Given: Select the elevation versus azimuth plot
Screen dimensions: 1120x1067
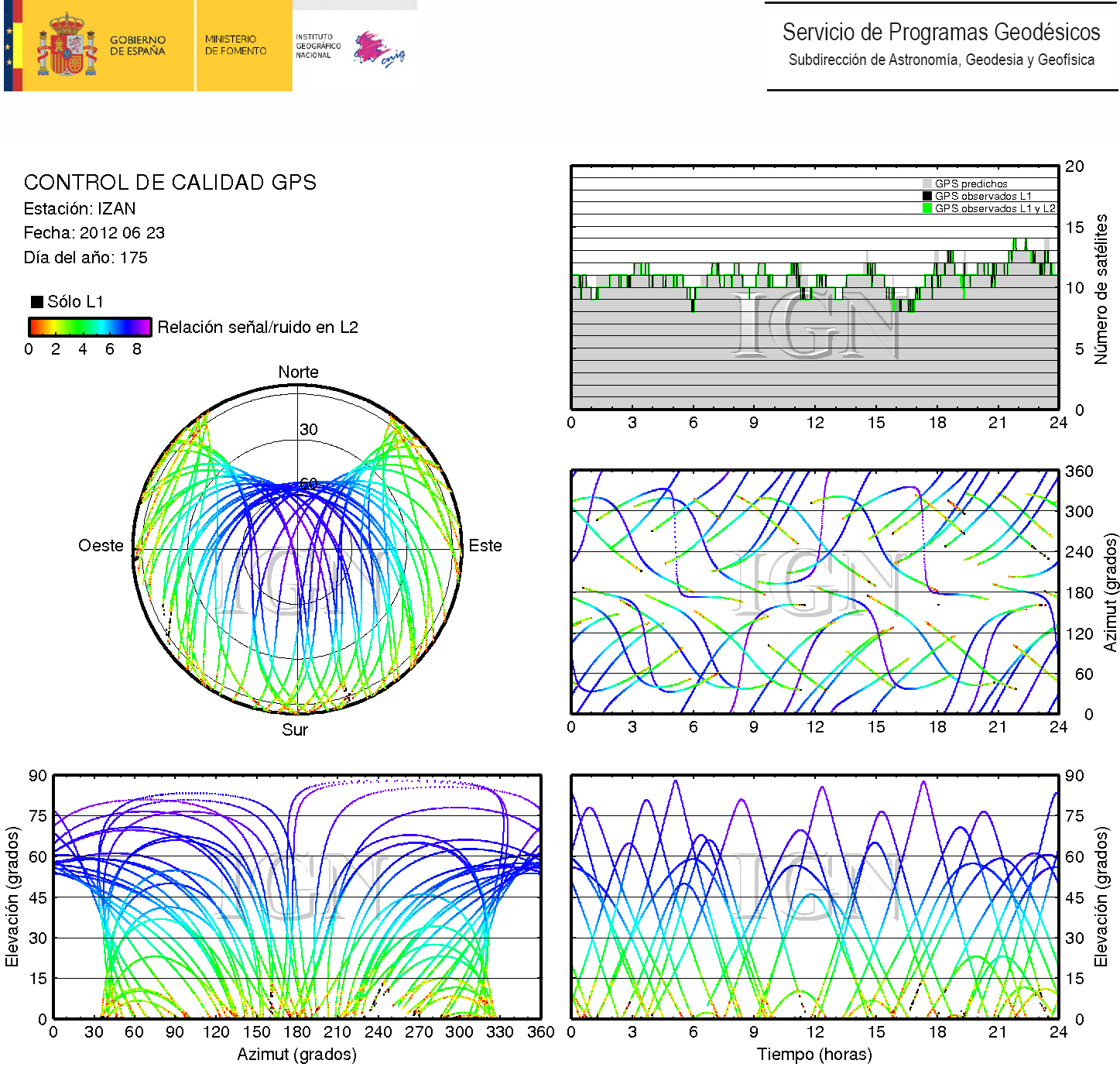Looking at the screenshot, I should [296, 897].
